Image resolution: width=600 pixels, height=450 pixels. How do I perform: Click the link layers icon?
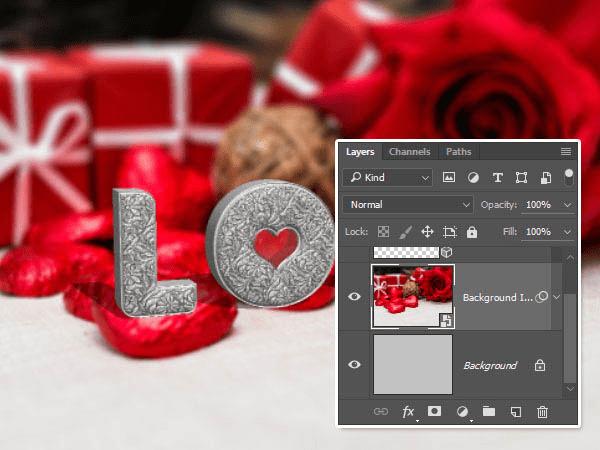coord(380,412)
